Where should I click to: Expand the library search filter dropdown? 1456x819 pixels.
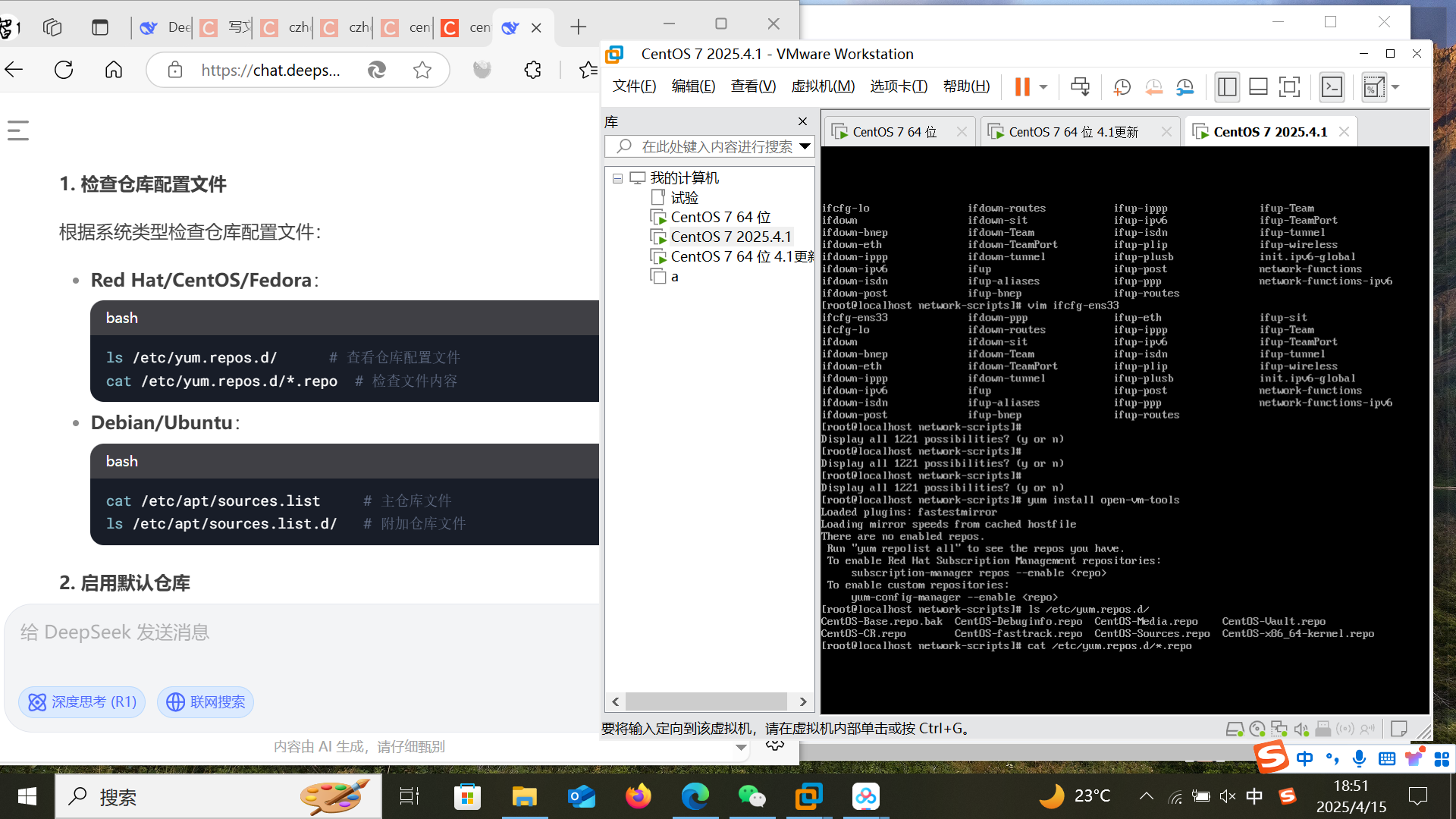pyautogui.click(x=805, y=146)
